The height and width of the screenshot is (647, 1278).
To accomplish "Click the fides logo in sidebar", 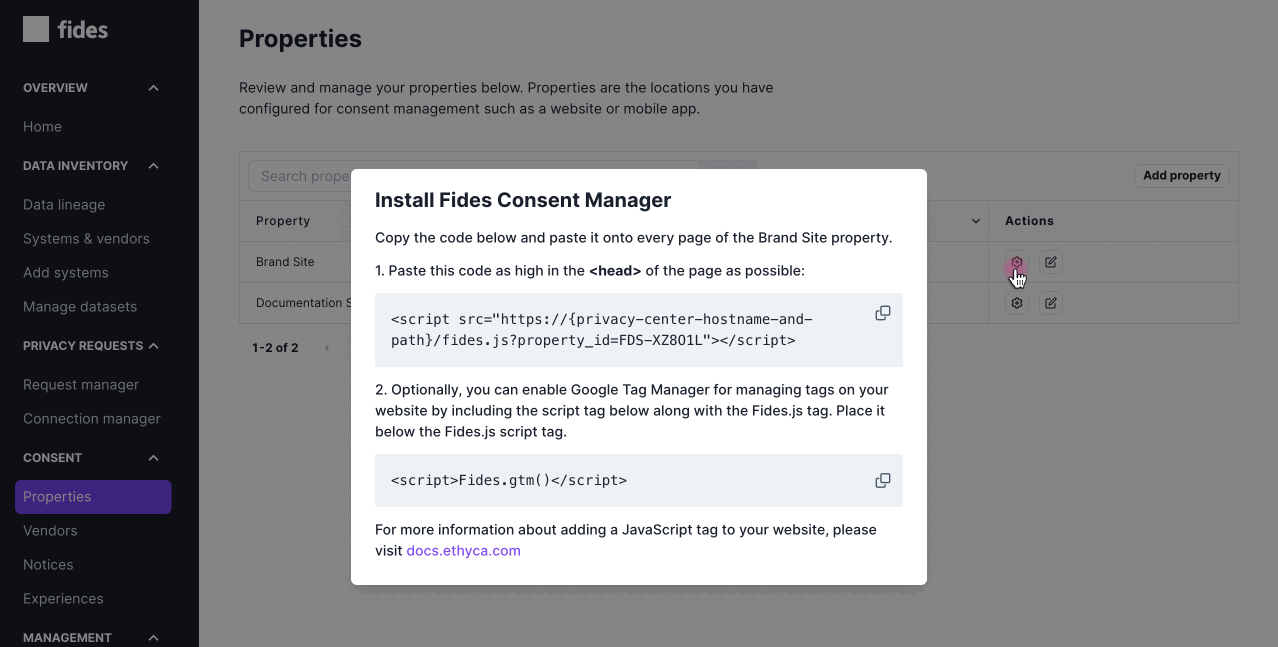I will tap(66, 29).
